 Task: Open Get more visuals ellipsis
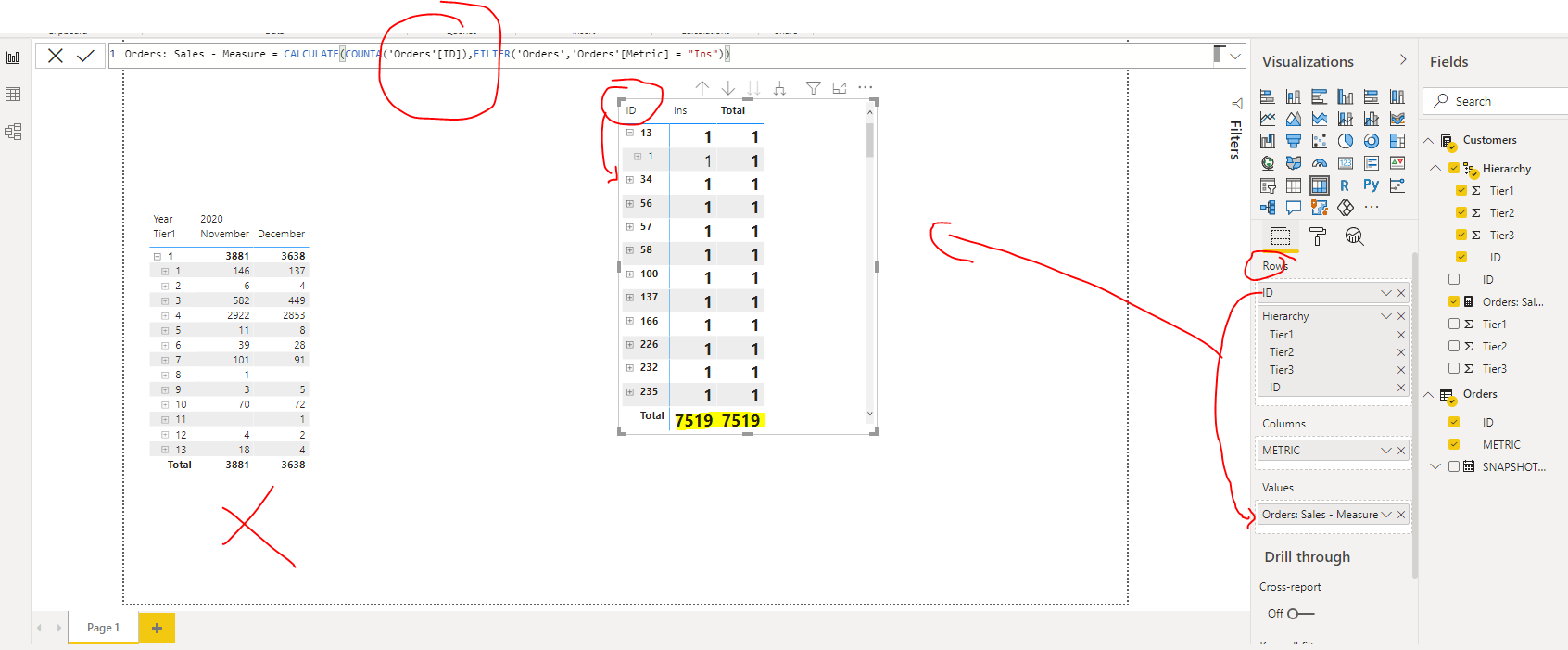point(1372,208)
